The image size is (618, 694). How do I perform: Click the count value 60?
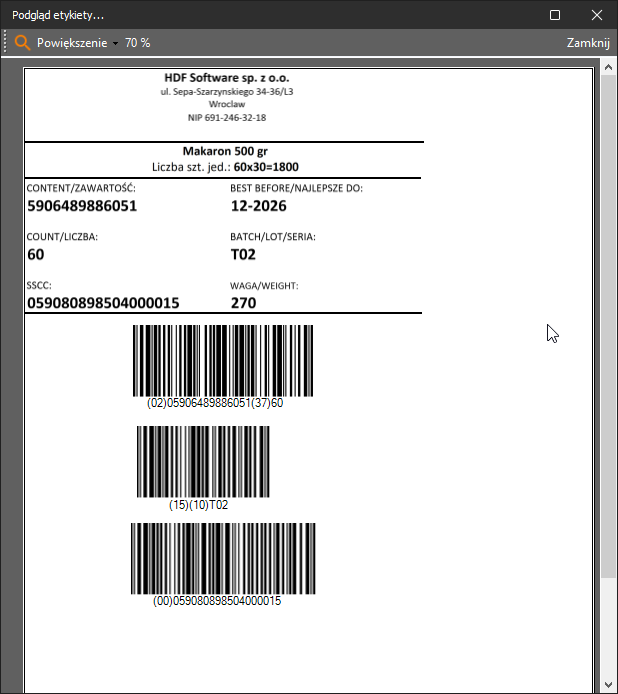[35, 254]
